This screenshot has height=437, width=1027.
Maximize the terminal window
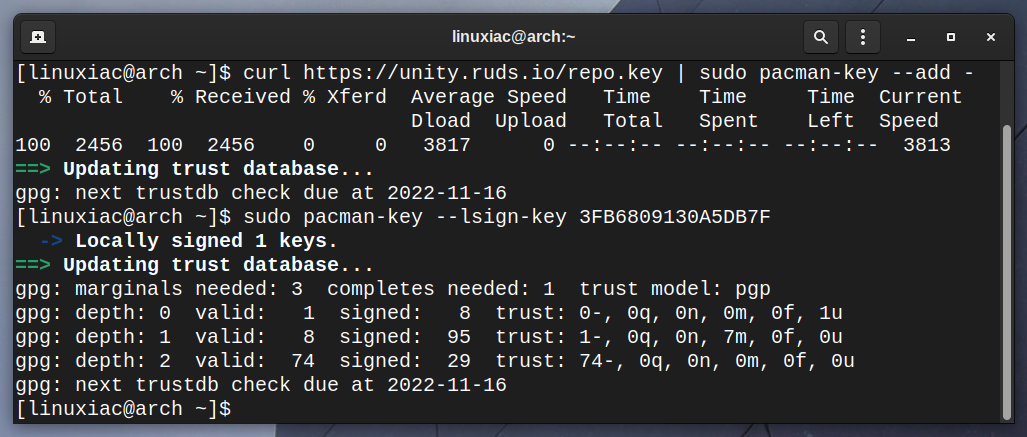coord(950,38)
